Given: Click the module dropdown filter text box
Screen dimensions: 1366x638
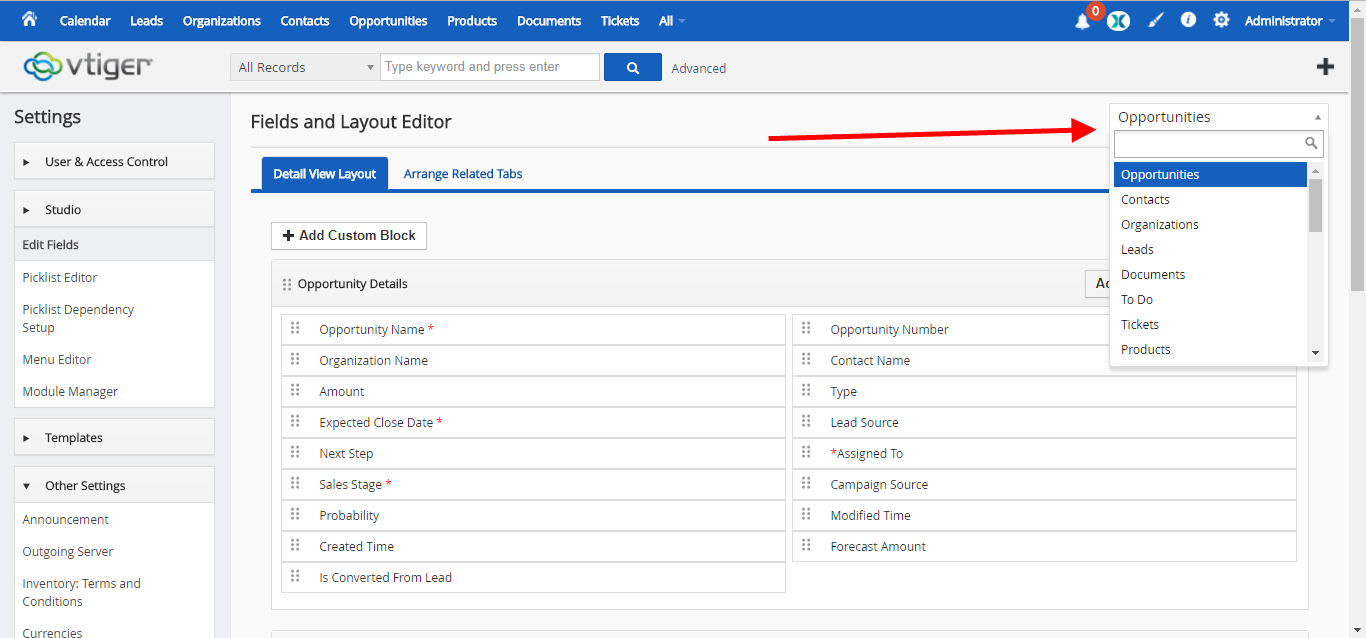Looking at the screenshot, I should click(1219, 144).
